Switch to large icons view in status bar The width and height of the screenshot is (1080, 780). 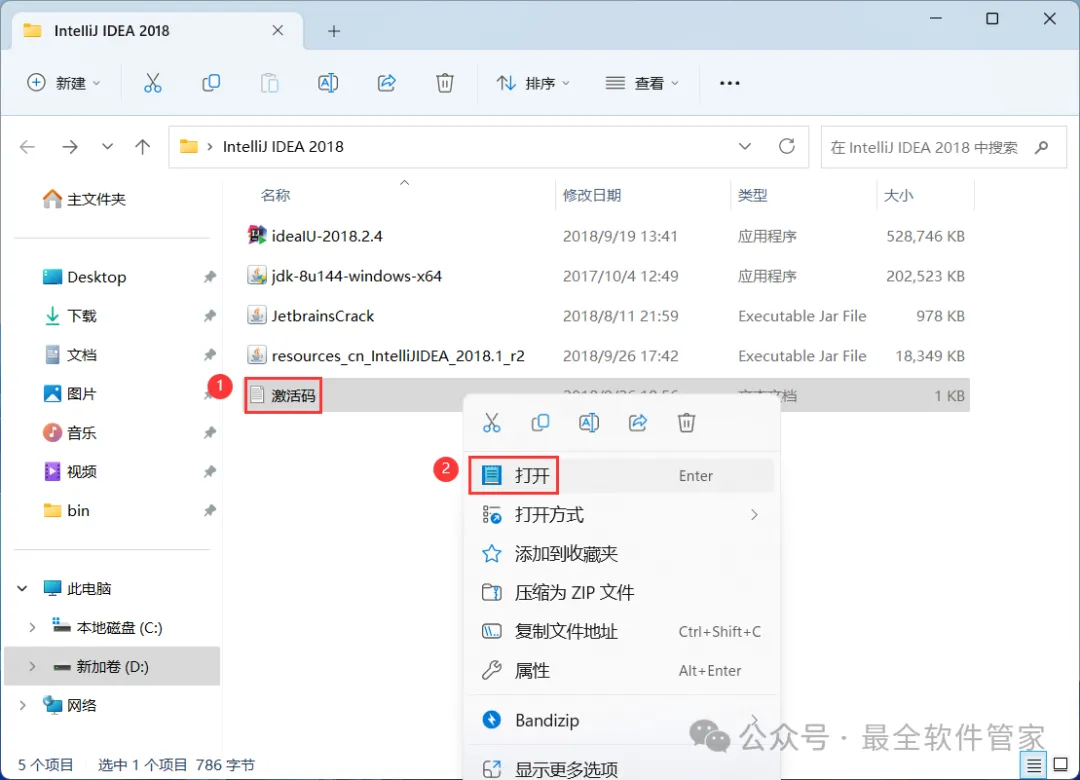[1061, 765]
